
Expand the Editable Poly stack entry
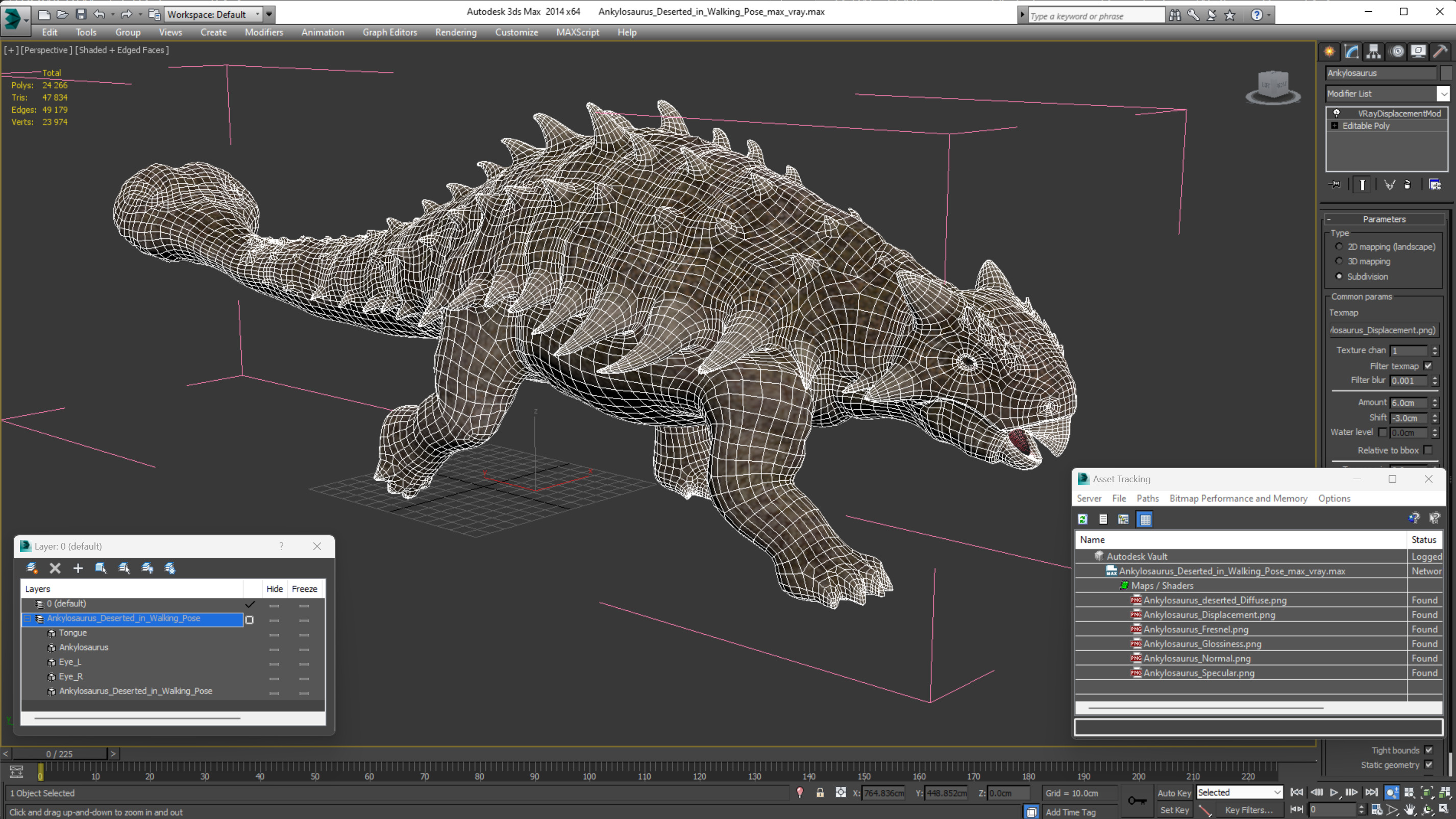1335,126
